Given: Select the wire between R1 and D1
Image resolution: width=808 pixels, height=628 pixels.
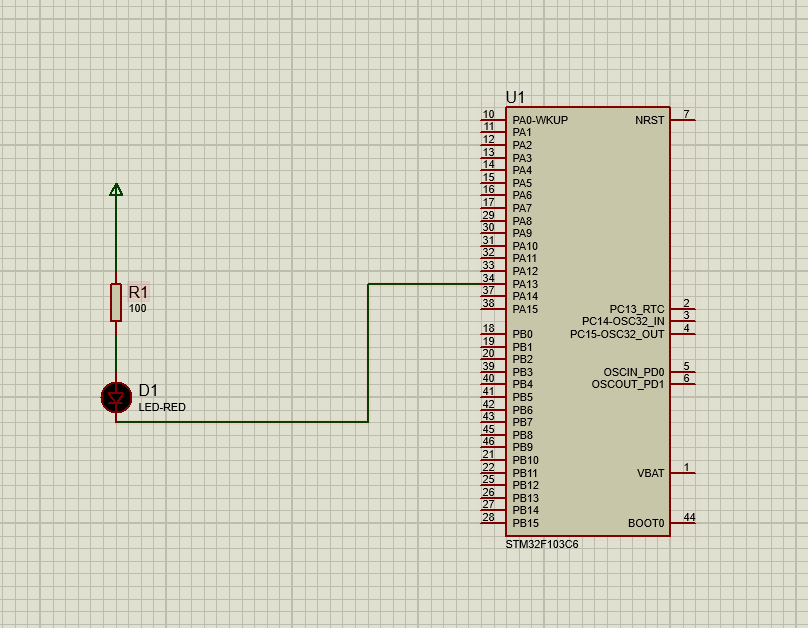Looking at the screenshot, I should (x=116, y=354).
